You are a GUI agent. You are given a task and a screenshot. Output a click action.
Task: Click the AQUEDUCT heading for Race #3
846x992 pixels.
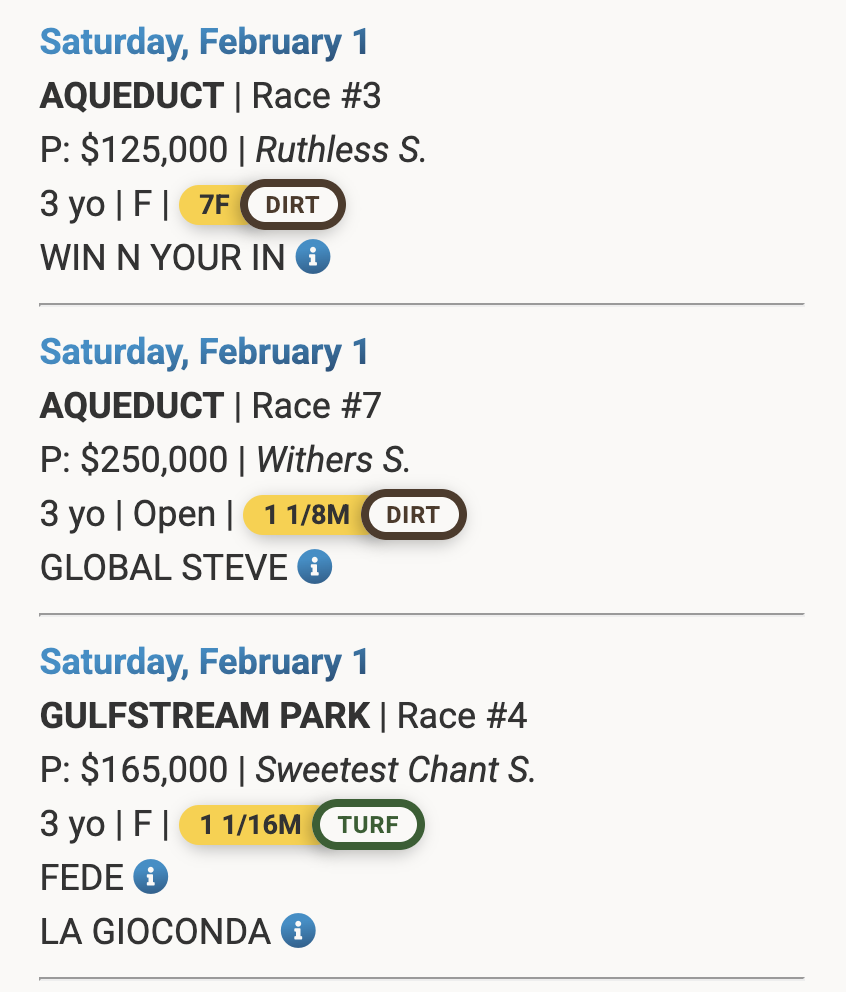click(x=132, y=96)
